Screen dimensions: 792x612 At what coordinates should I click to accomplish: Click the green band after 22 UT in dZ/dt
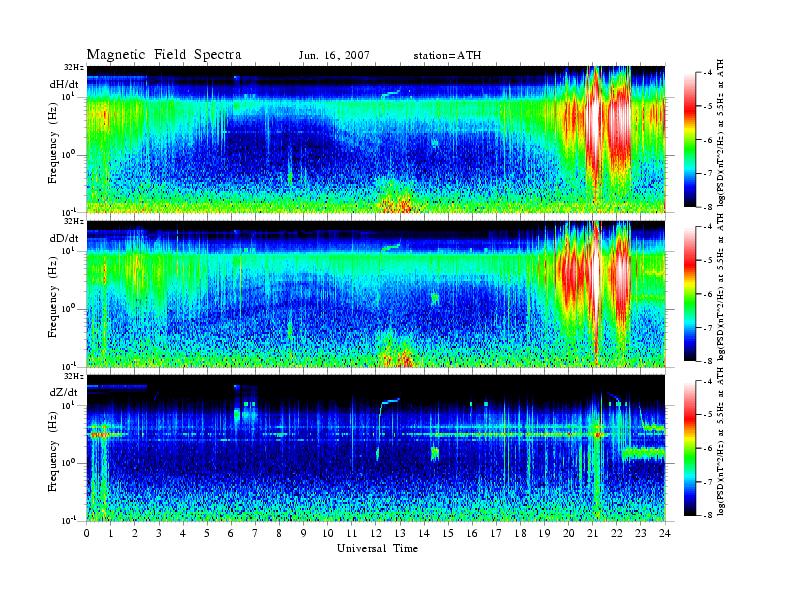click(644, 453)
